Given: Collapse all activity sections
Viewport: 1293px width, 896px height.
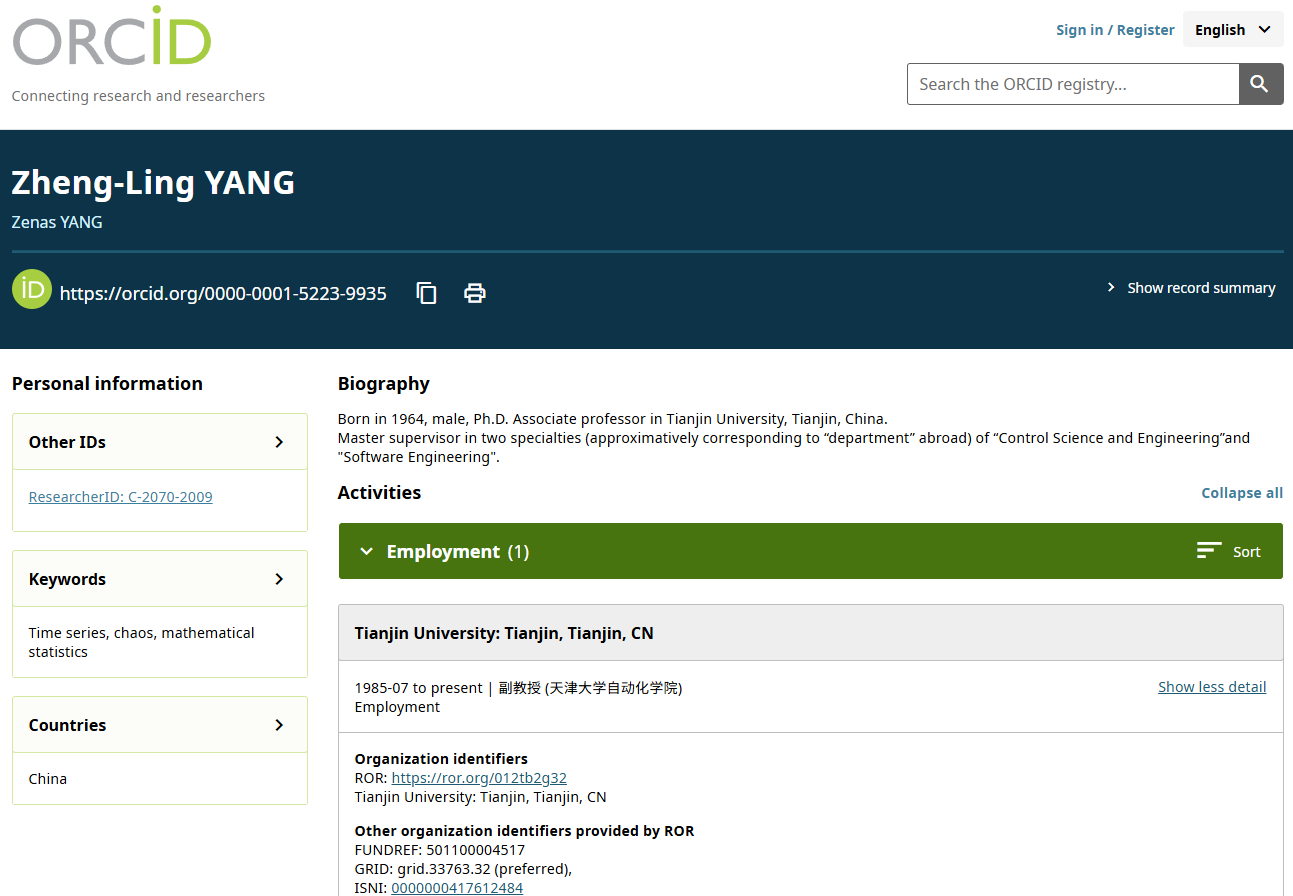Looking at the screenshot, I should [x=1241, y=492].
